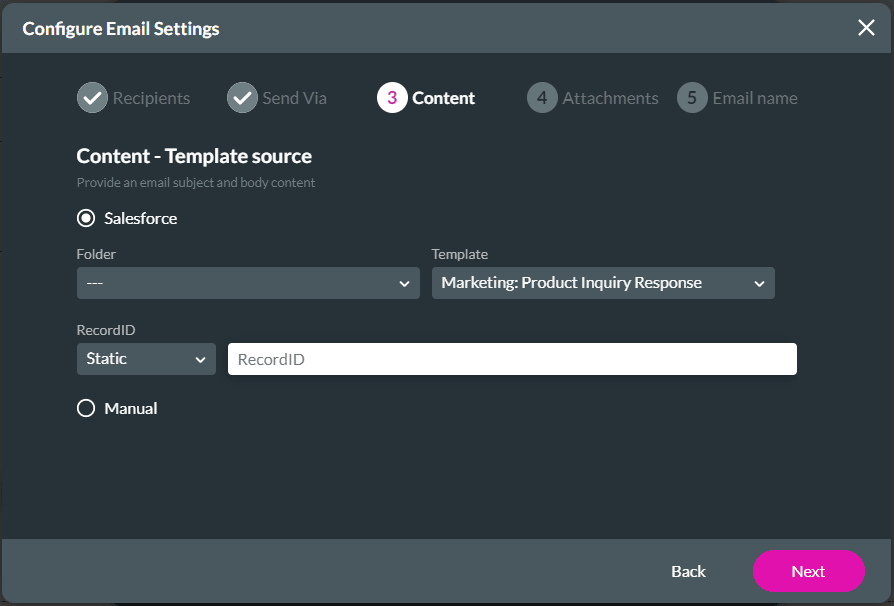Click the numbered circle for step 4
The image size is (894, 606).
coord(541,97)
